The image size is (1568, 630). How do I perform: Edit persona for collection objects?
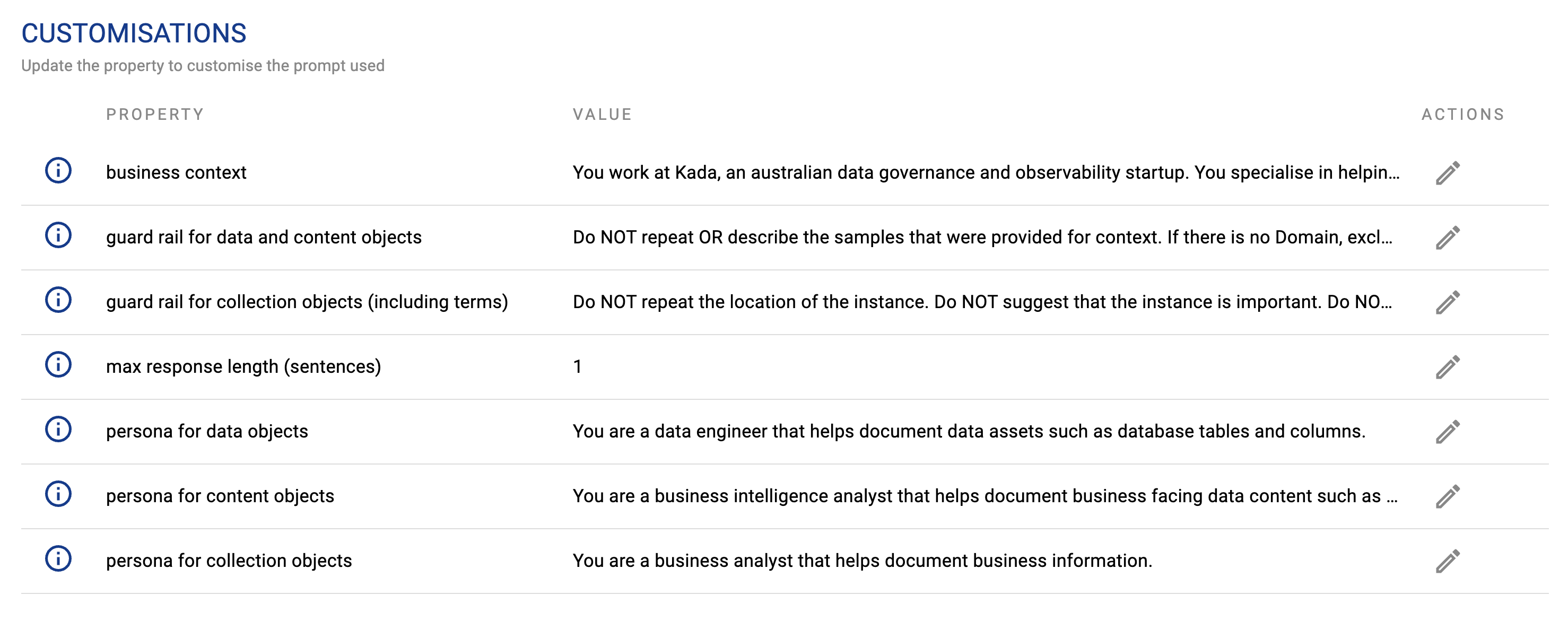coord(1448,561)
